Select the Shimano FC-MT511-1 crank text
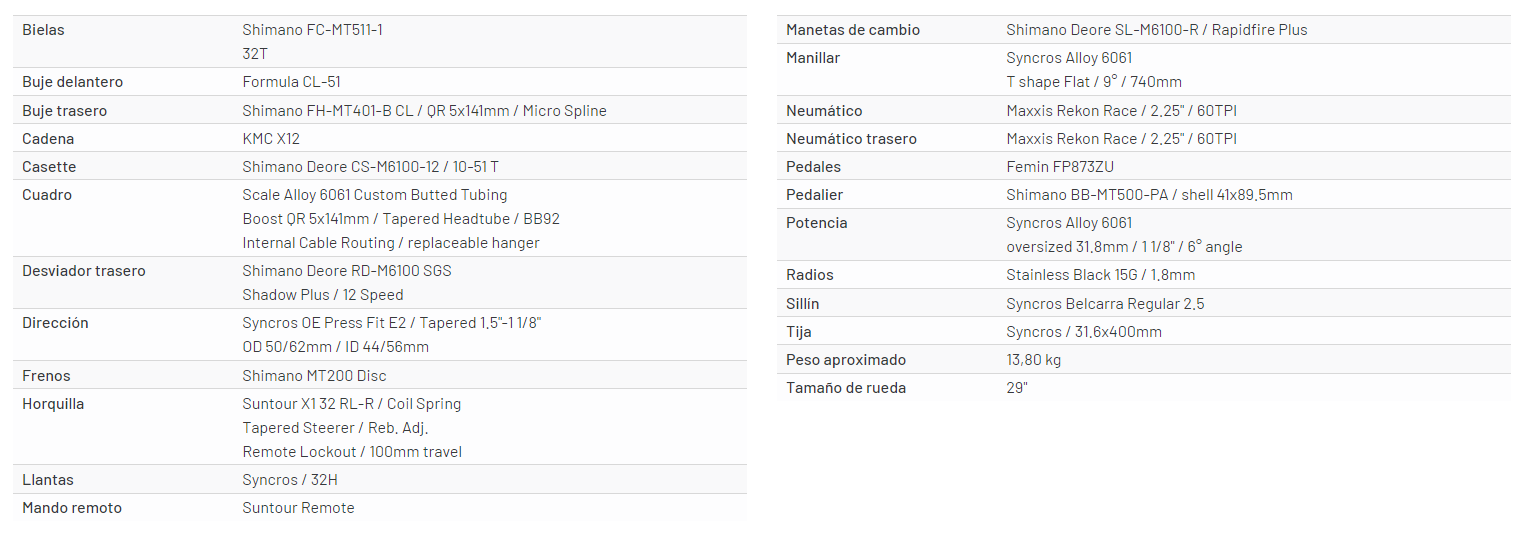The height and width of the screenshot is (538, 1521). [312, 30]
